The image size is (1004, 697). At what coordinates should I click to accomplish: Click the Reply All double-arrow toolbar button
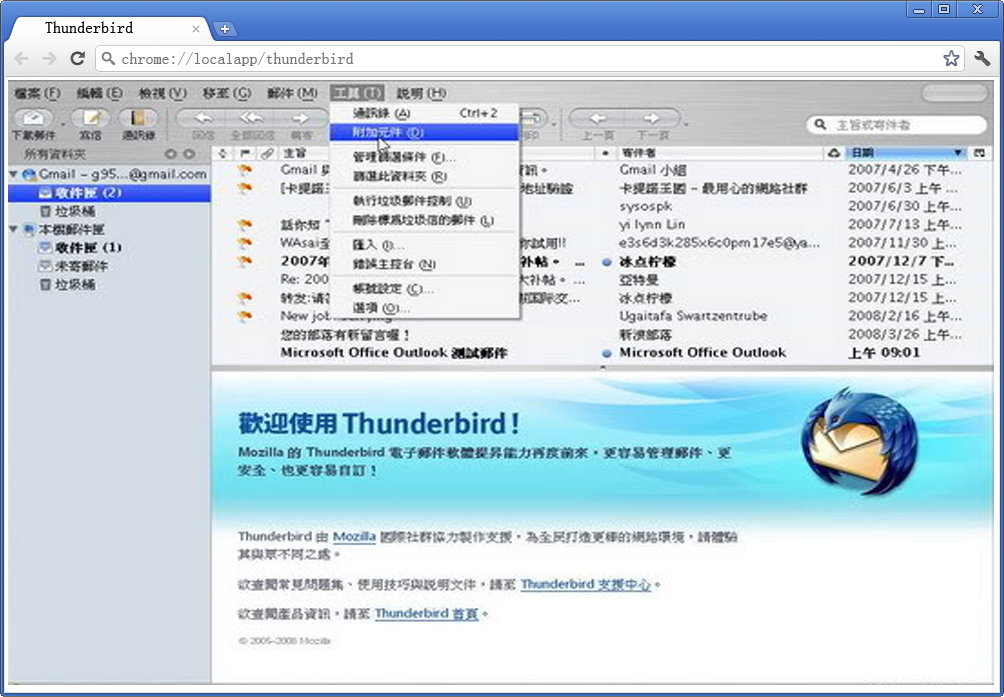coord(251,118)
